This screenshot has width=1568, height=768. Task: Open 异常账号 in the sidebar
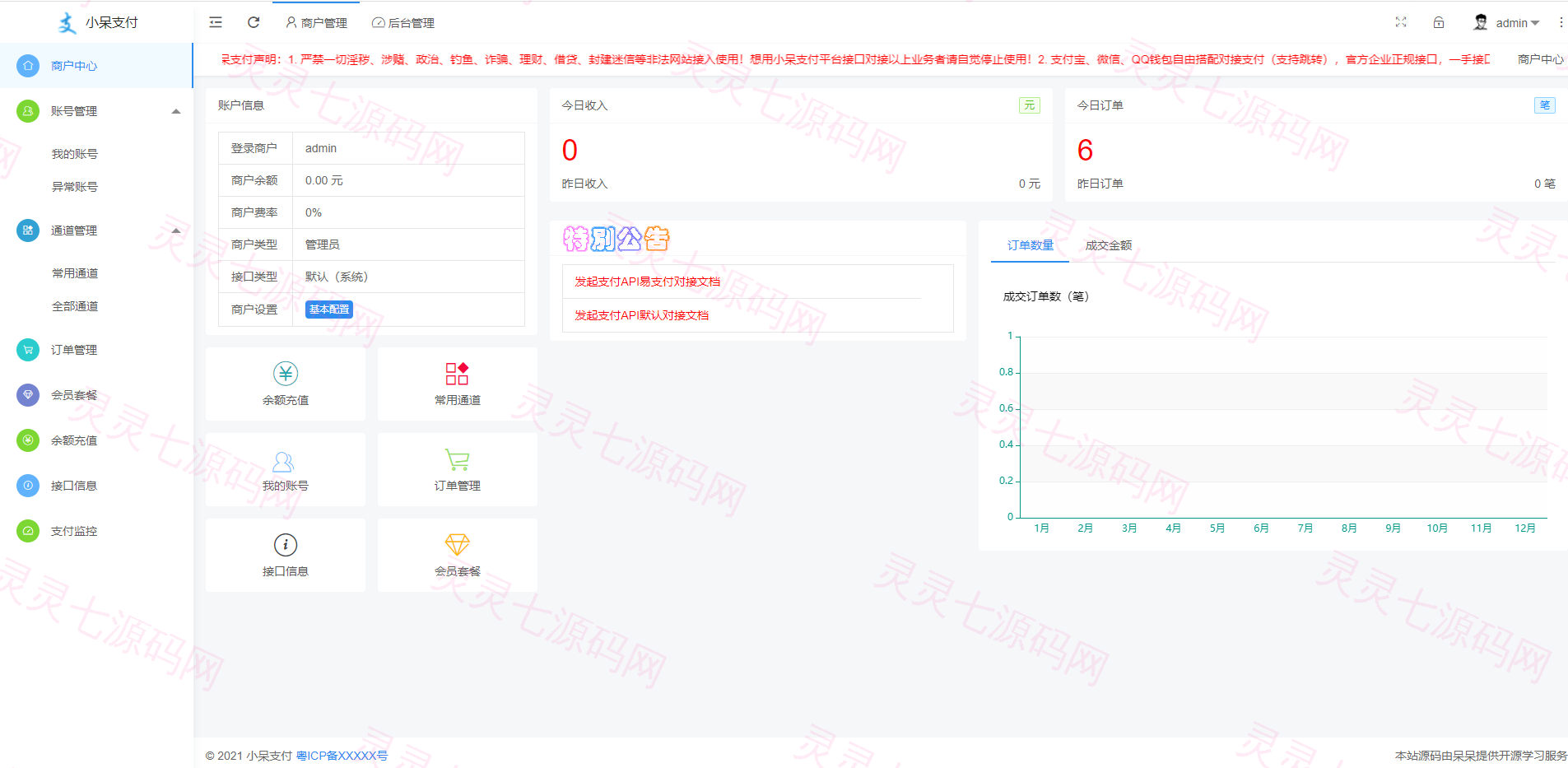tap(75, 187)
